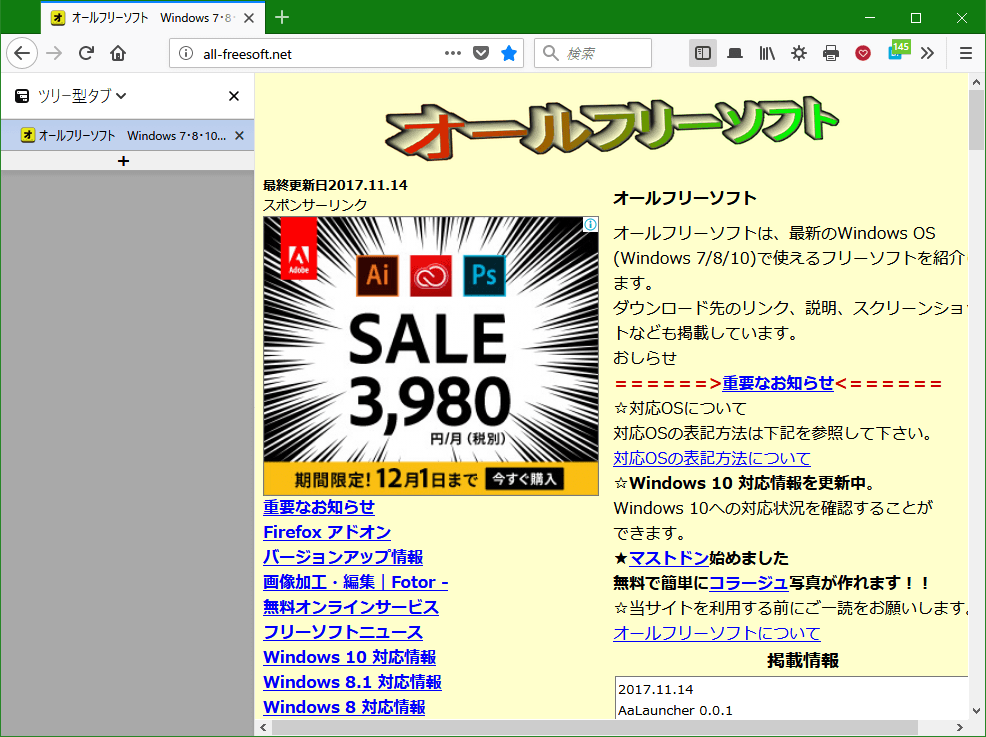Toggle the tracking protection shield icon
The height and width of the screenshot is (737, 986).
click(x=483, y=55)
